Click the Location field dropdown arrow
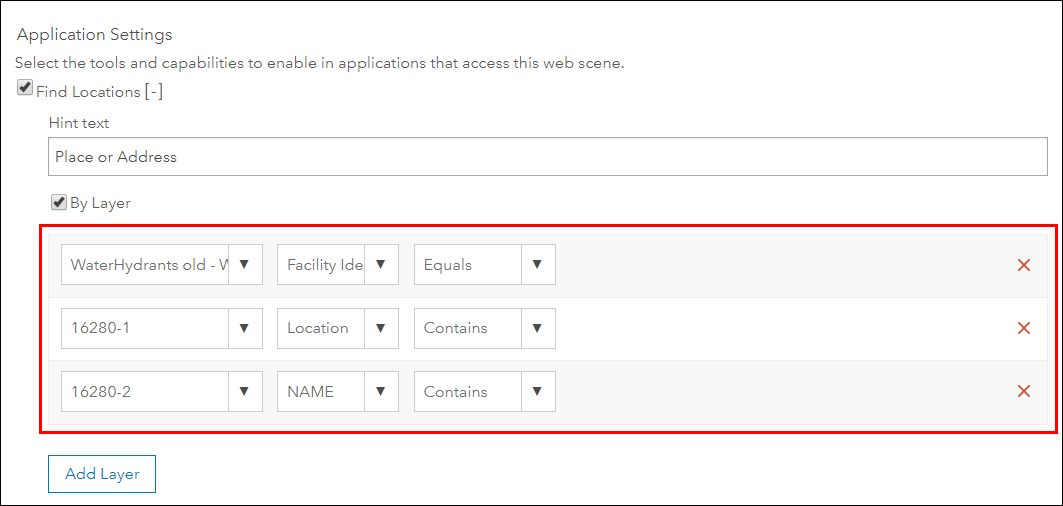 [x=381, y=328]
